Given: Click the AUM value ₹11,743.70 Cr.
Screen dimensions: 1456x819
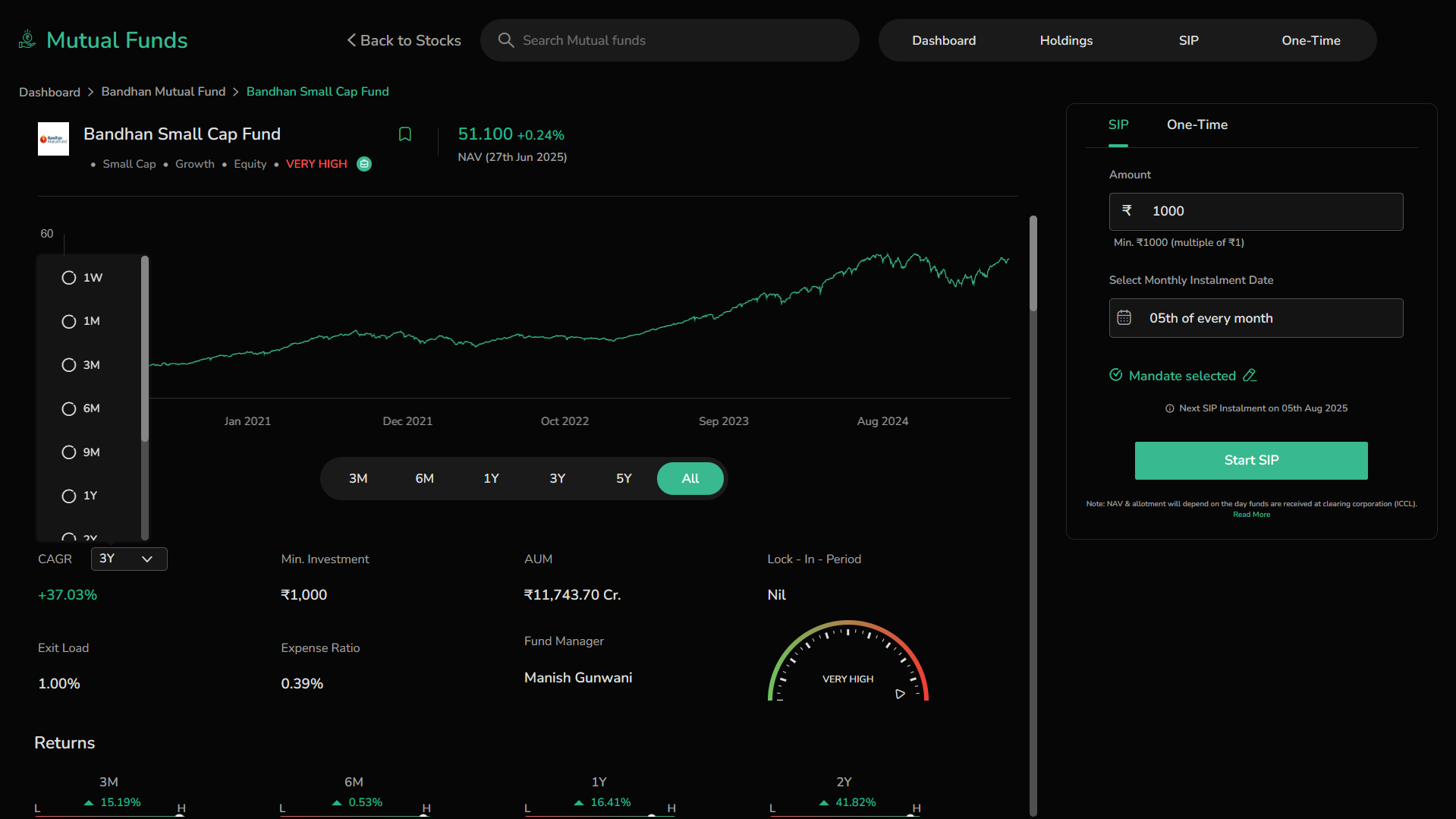Looking at the screenshot, I should point(572,594).
